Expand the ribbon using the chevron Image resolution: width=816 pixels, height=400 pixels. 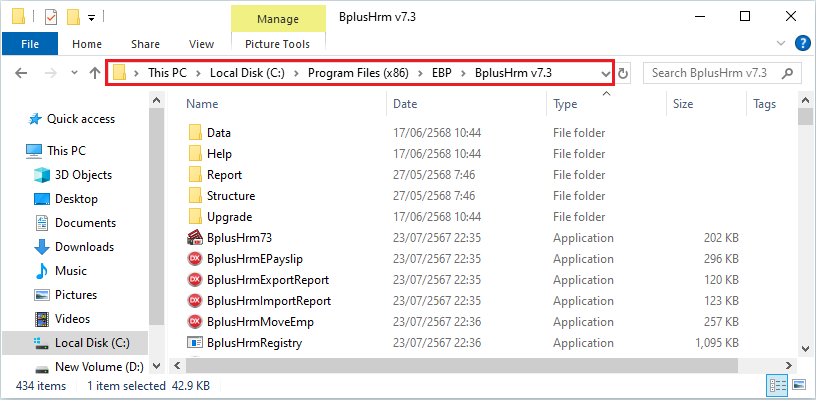coord(782,43)
